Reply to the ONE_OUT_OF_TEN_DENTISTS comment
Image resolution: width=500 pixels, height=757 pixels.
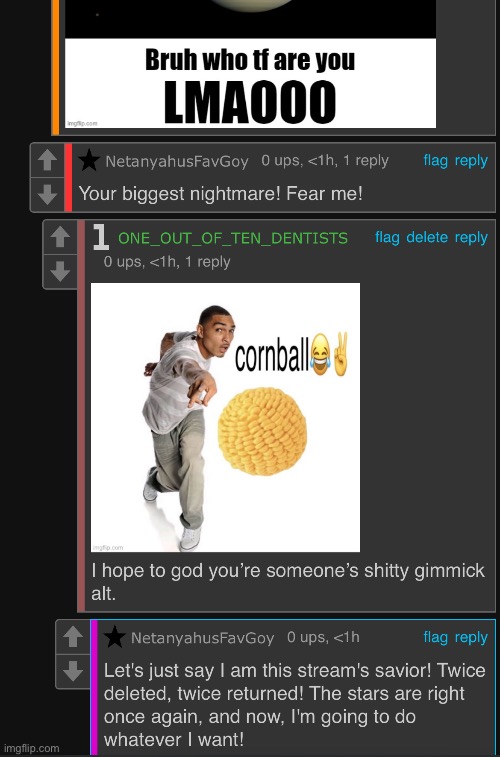(x=471, y=238)
